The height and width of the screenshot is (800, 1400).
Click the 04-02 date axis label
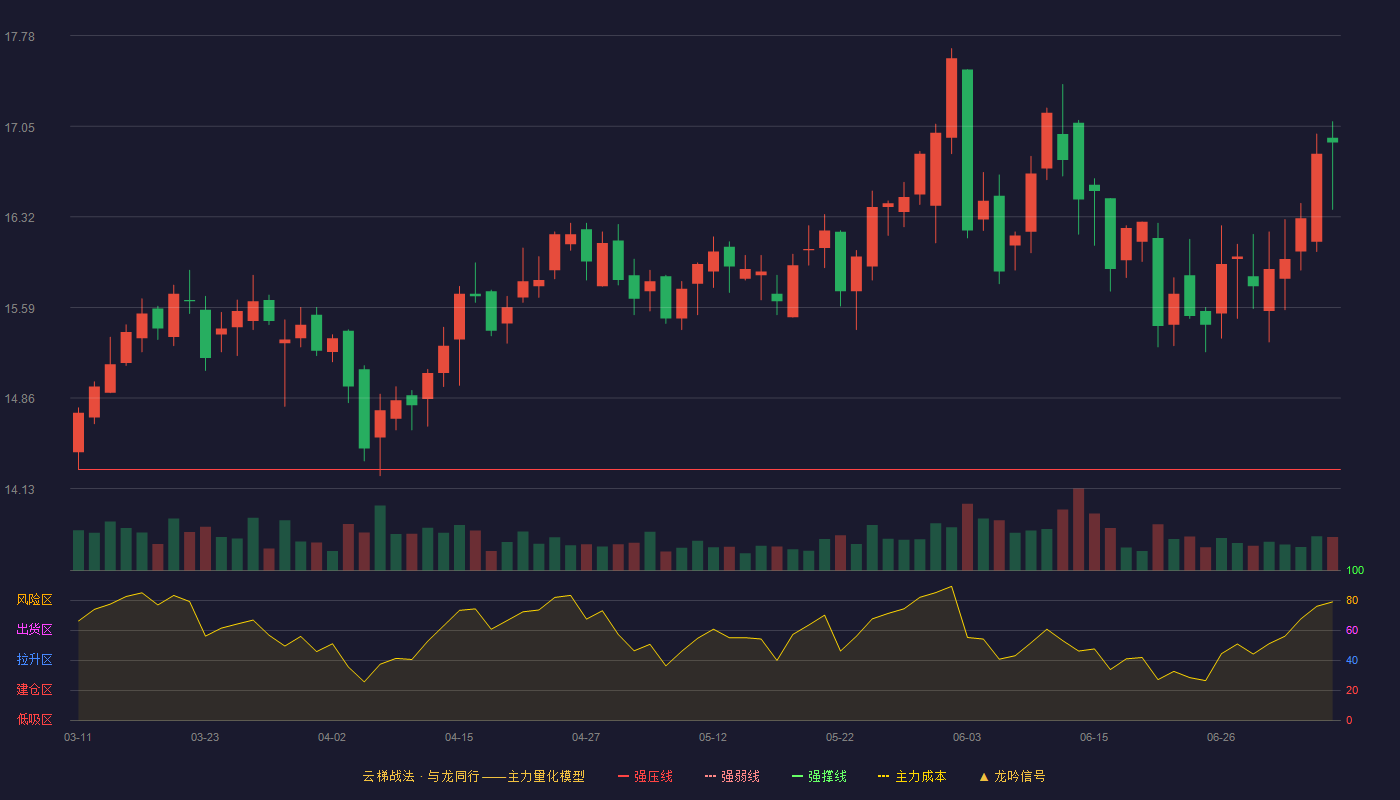(x=332, y=737)
